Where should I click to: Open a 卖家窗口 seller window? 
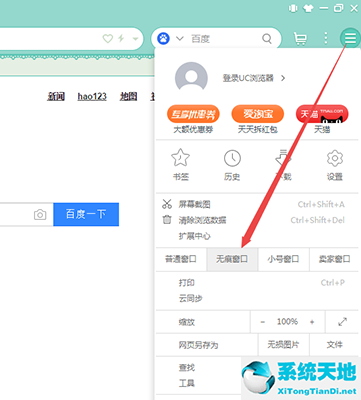[334, 259]
